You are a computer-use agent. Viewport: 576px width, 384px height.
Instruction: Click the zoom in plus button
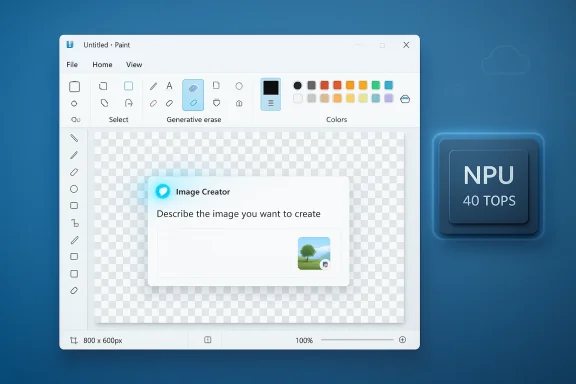coord(402,340)
